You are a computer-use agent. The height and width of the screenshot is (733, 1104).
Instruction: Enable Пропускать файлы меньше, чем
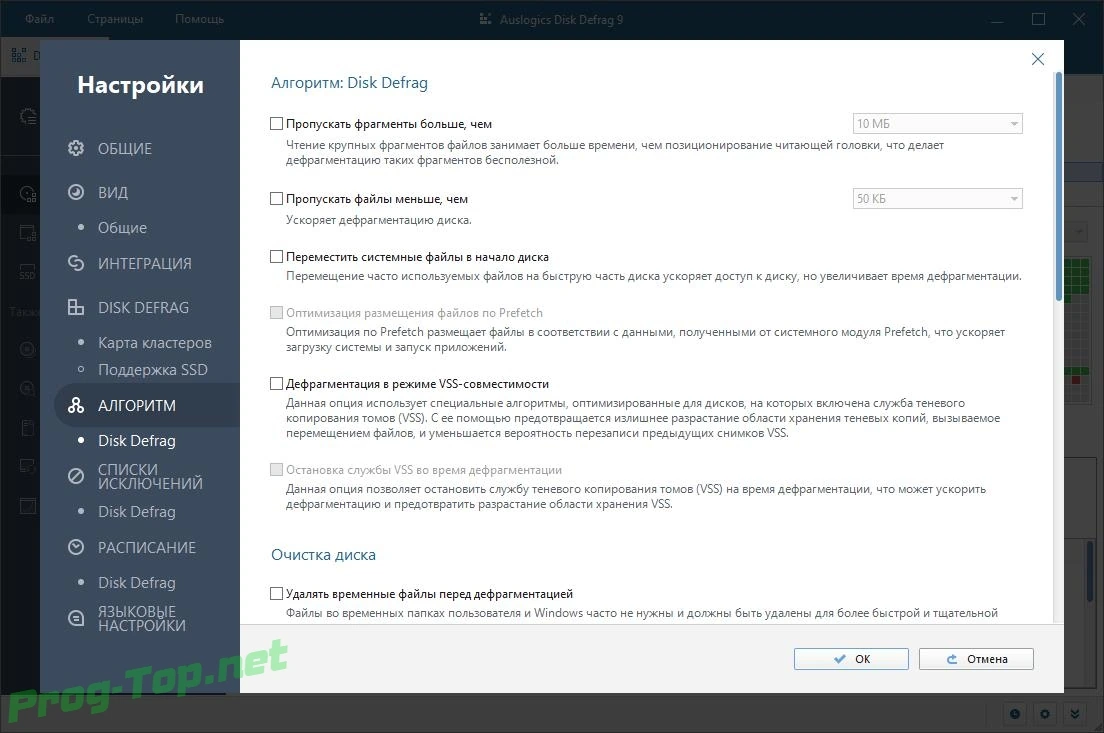point(277,199)
